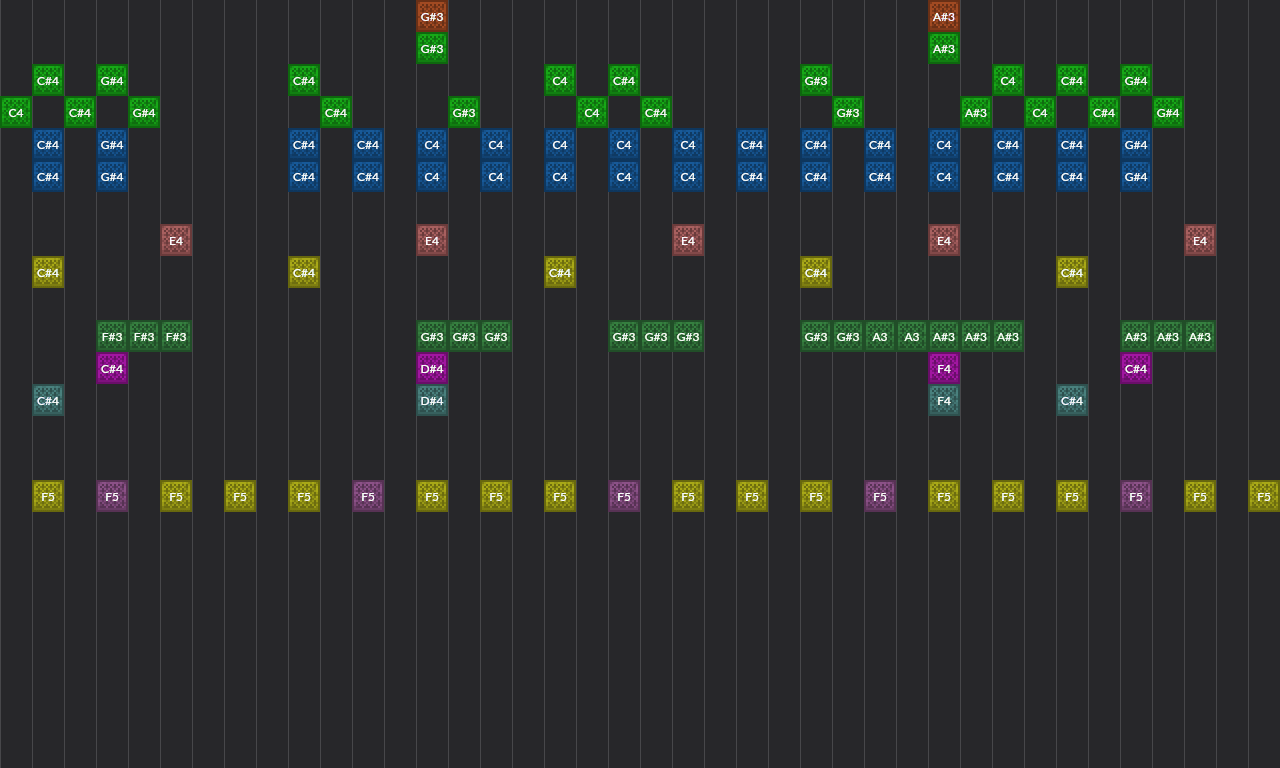Image resolution: width=1280 pixels, height=768 pixels.
Task: Select an A3 note in the green run
Action: pos(879,336)
